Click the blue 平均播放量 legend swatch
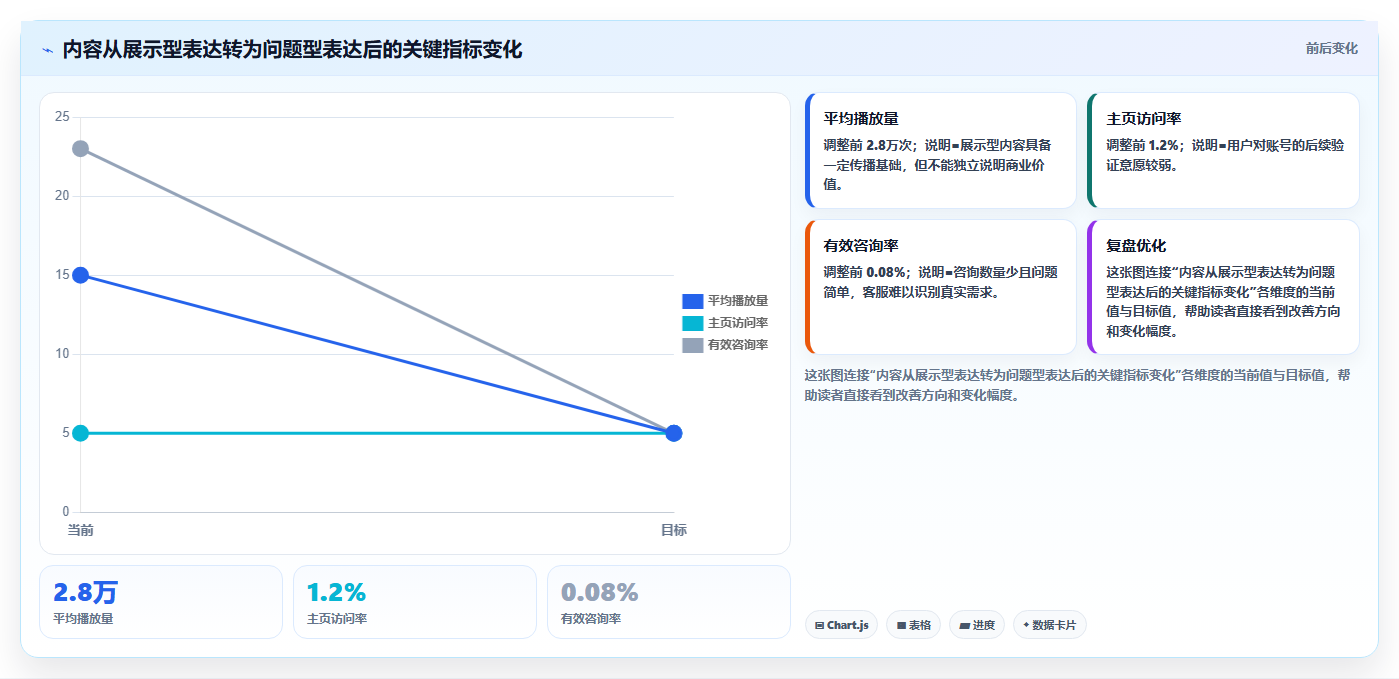The width and height of the screenshot is (1399, 679). point(693,301)
